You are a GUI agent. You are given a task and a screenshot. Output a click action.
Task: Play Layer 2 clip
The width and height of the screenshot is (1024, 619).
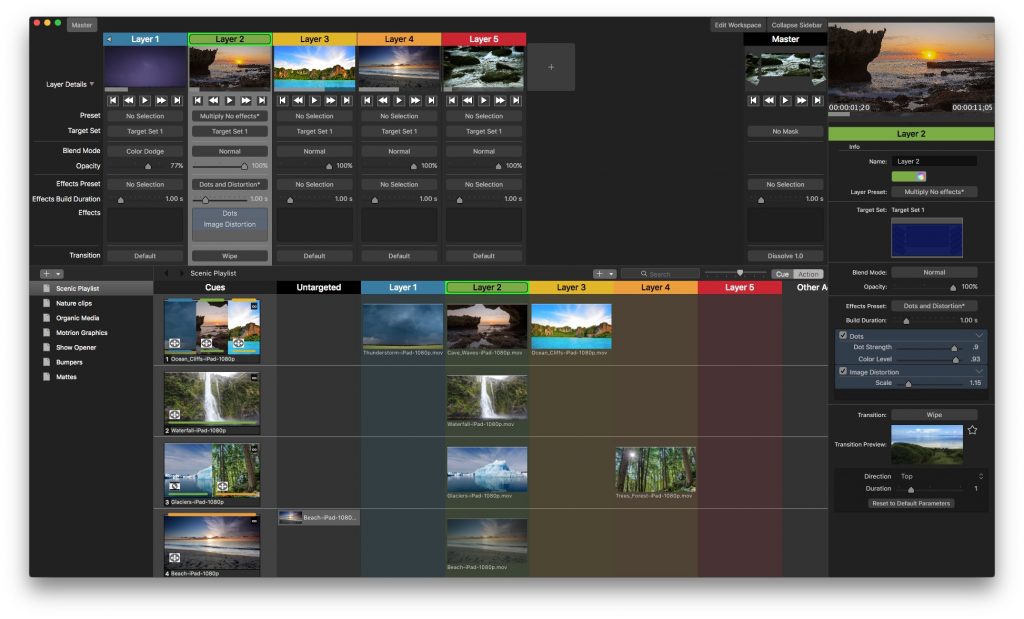pyautogui.click(x=230, y=101)
